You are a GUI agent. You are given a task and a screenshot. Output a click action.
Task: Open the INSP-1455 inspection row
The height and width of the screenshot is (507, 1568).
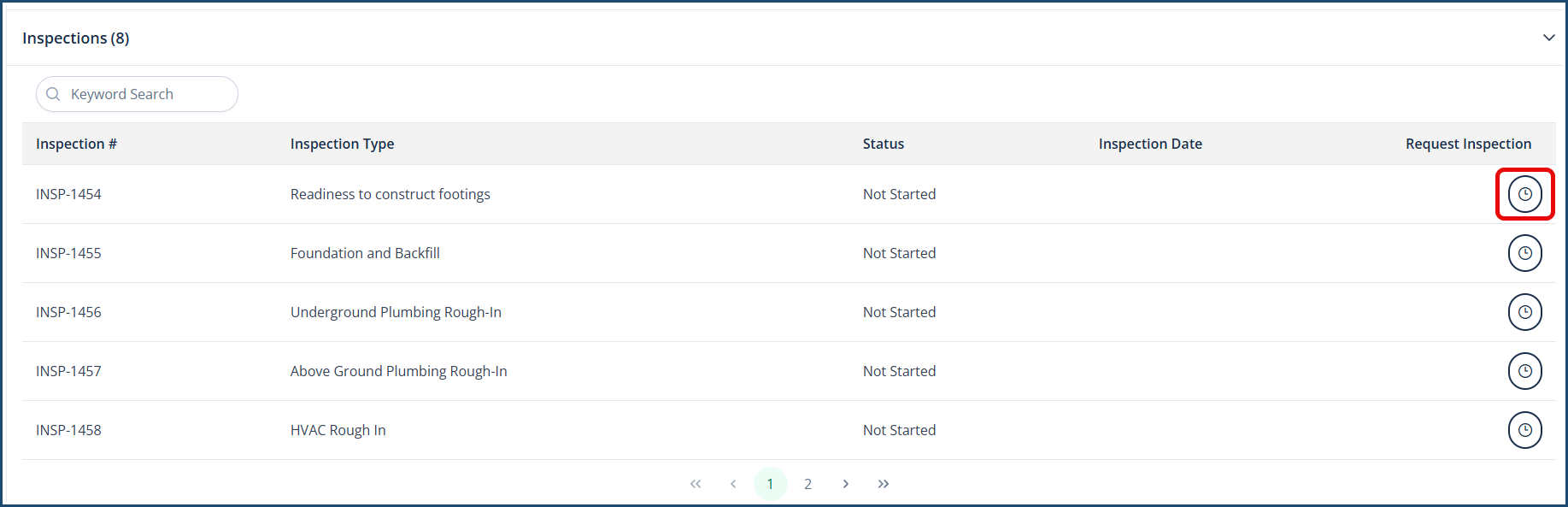[x=68, y=253]
